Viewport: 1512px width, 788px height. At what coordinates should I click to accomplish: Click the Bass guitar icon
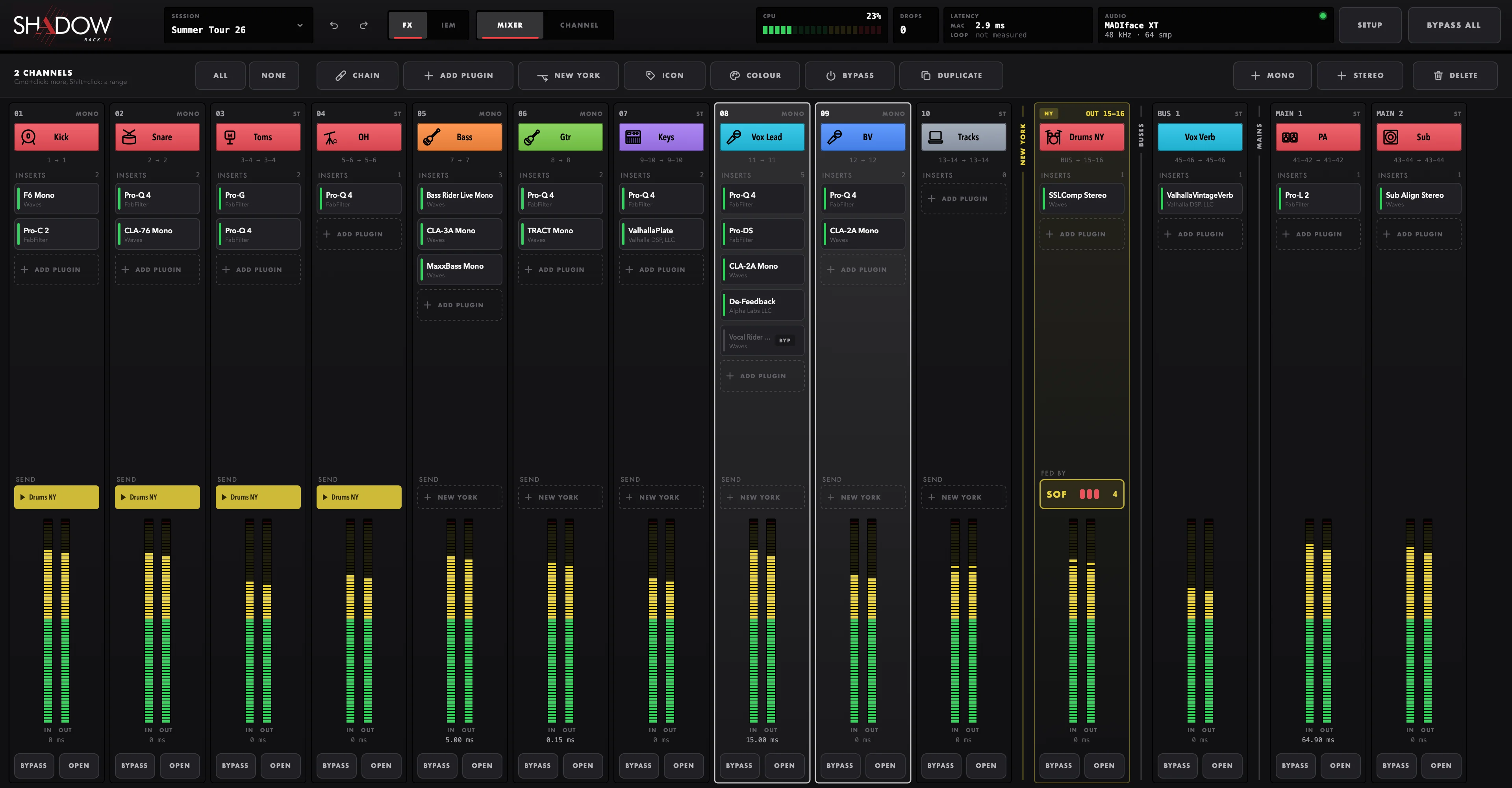coord(432,137)
